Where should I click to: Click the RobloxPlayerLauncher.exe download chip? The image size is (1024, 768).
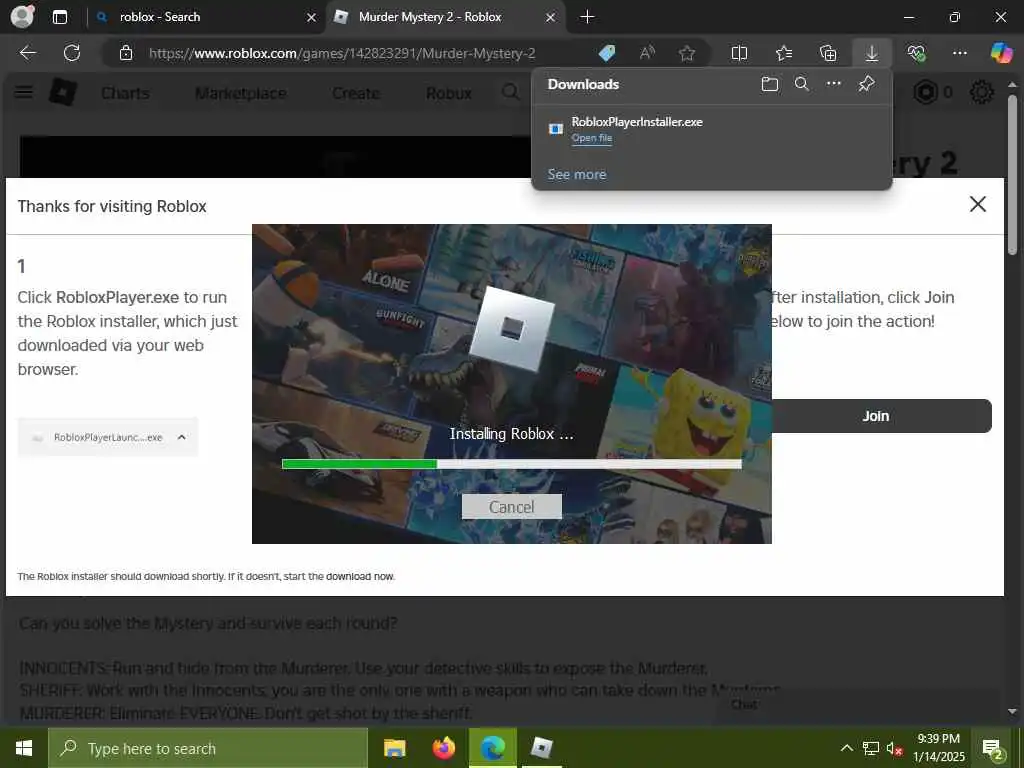(x=108, y=437)
